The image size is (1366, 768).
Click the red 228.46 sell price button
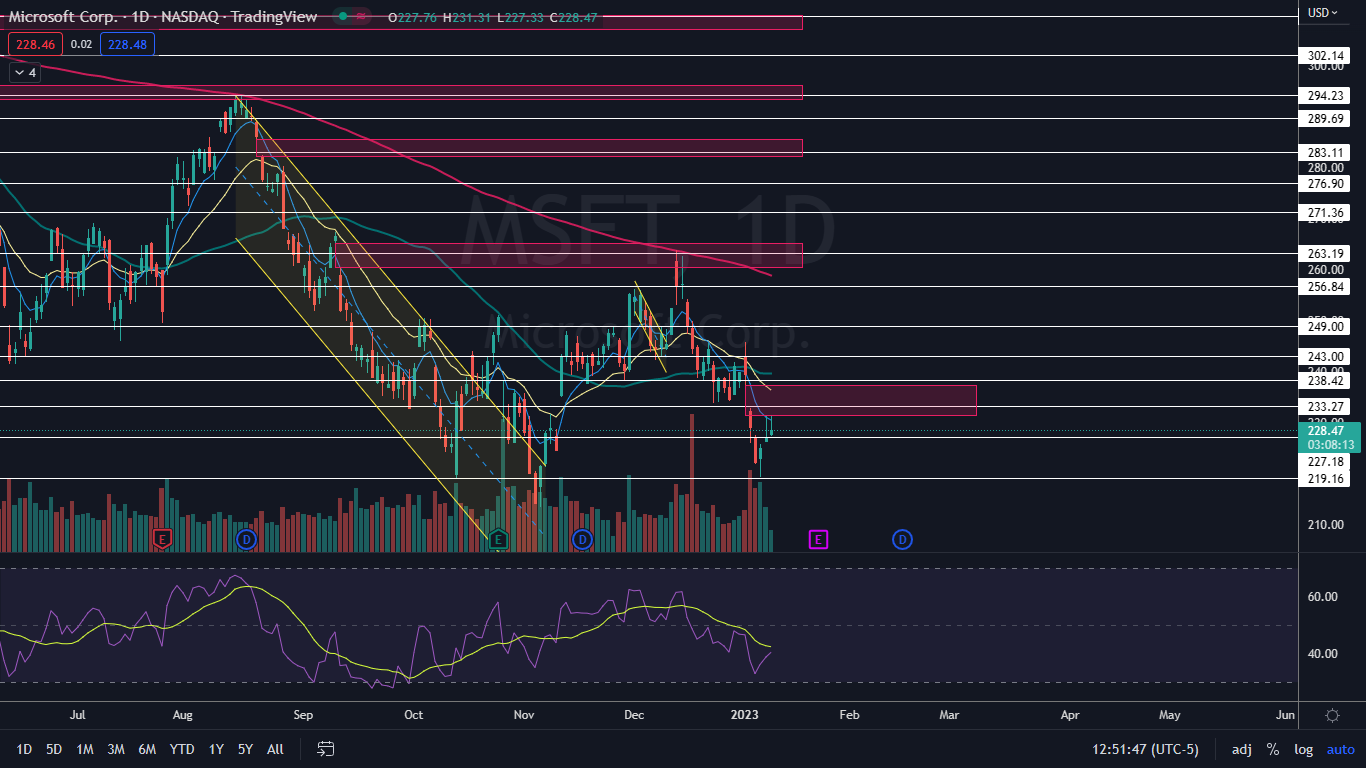35,44
